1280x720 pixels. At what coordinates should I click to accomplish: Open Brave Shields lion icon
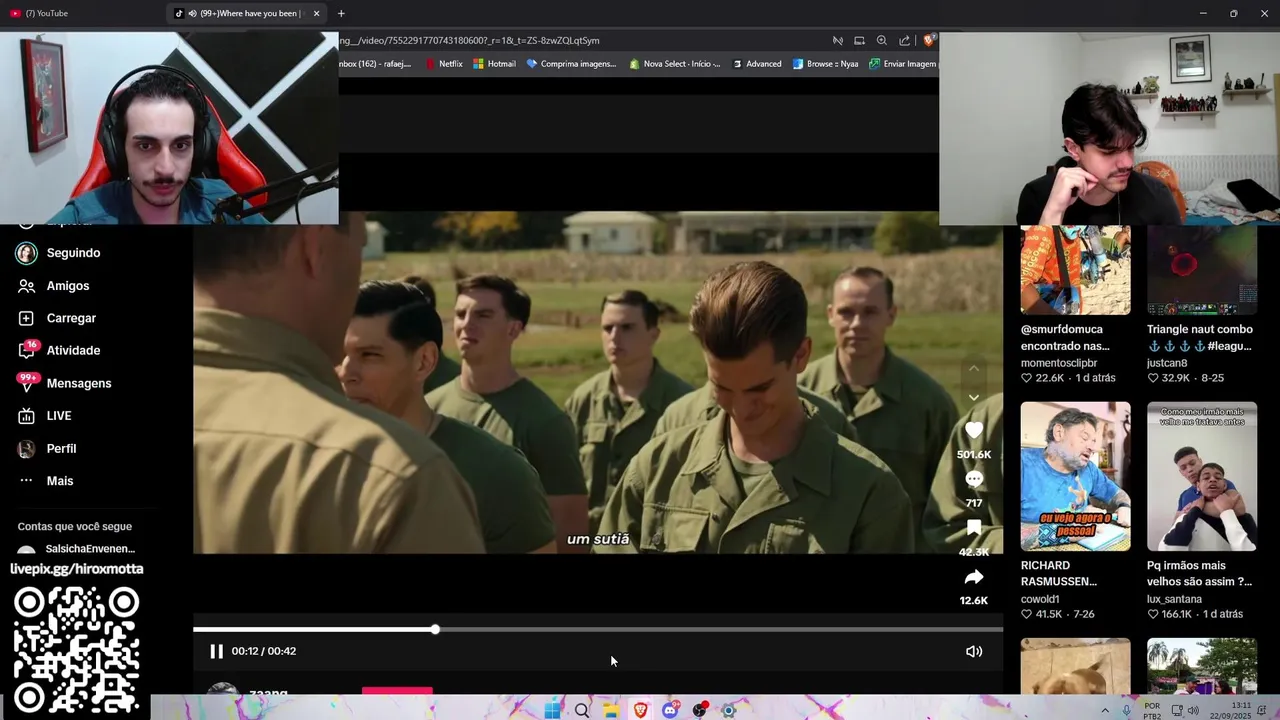pos(929,41)
